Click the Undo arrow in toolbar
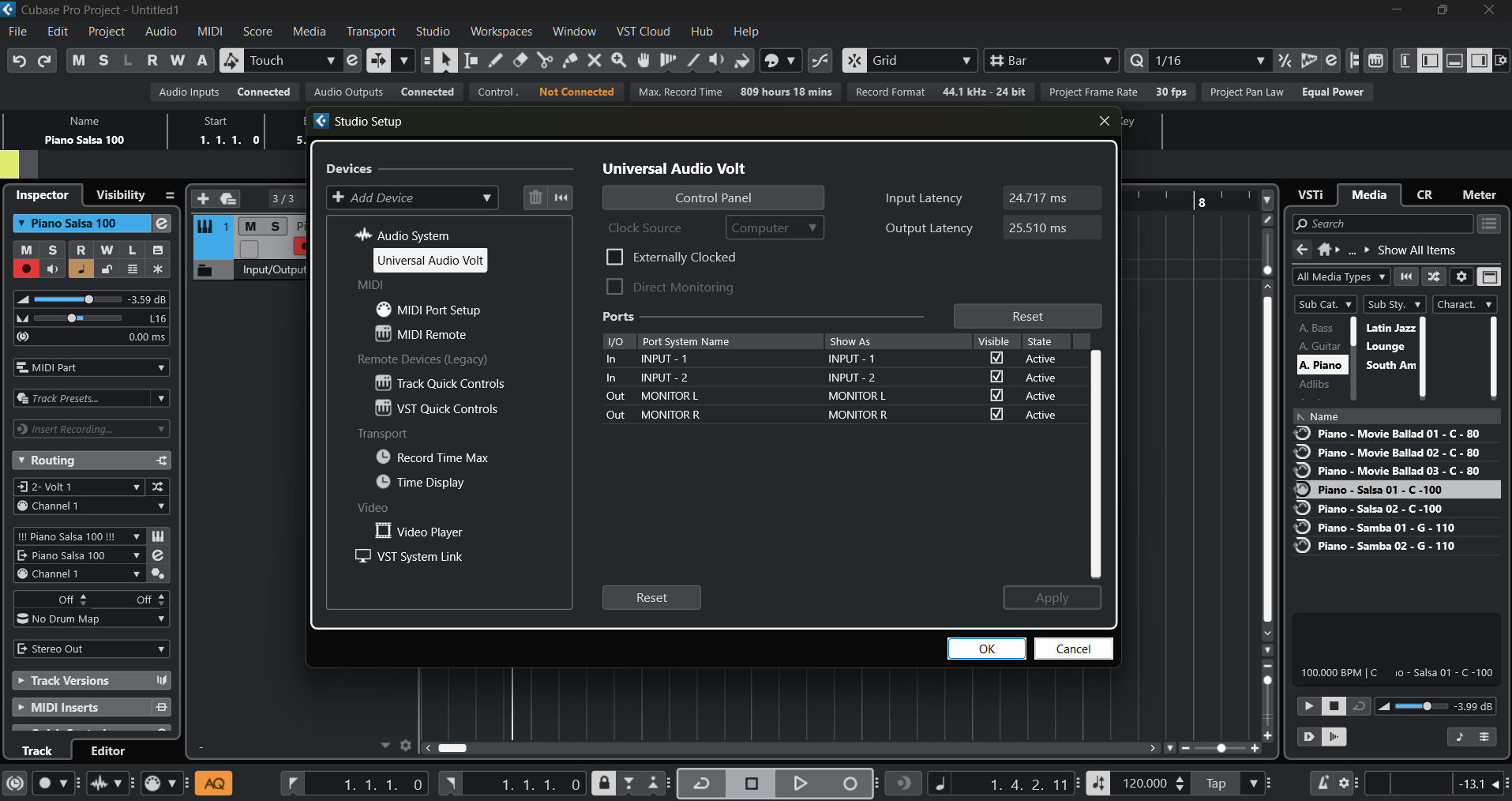1512x801 pixels. point(20,61)
